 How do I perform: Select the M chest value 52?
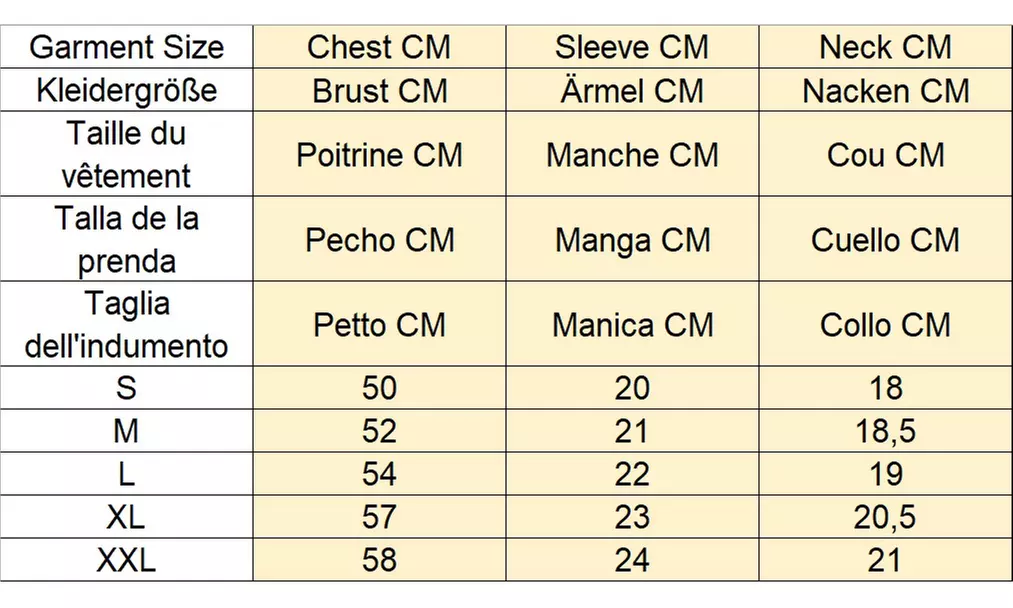click(379, 431)
